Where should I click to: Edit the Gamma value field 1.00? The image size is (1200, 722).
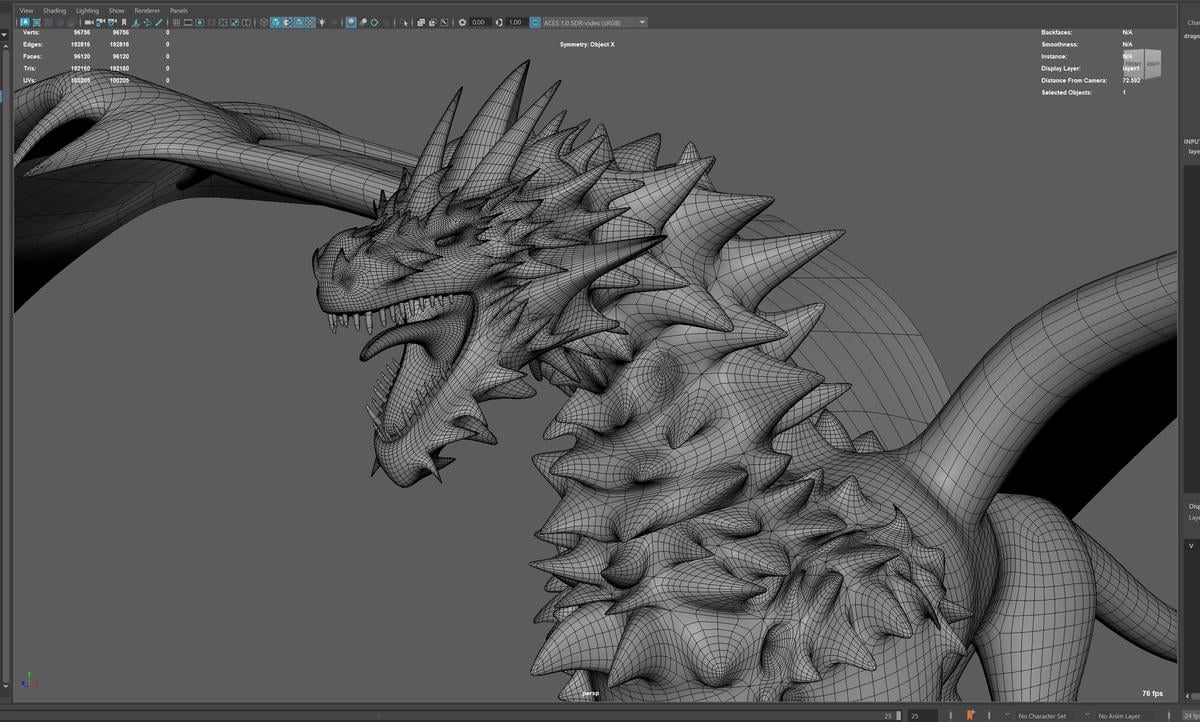tap(515, 22)
